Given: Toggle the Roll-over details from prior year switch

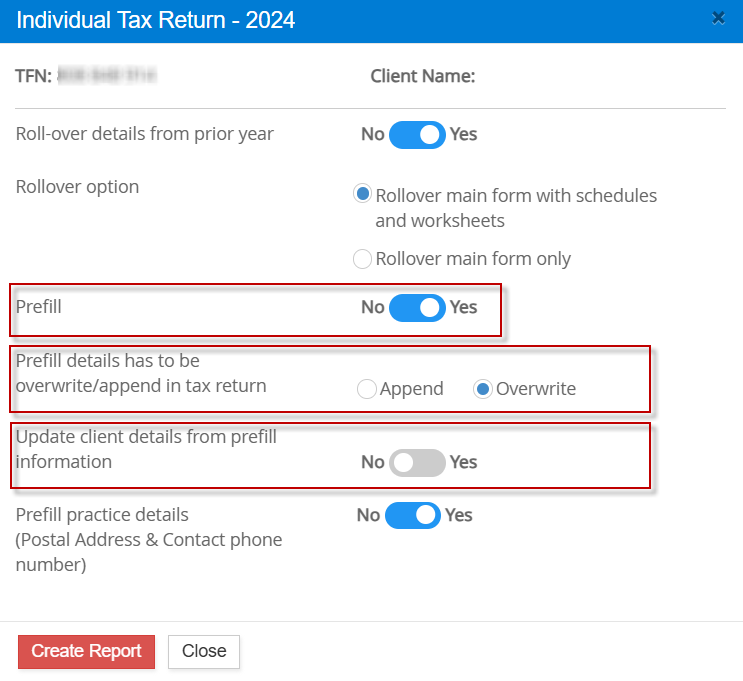Looking at the screenshot, I should tap(417, 135).
